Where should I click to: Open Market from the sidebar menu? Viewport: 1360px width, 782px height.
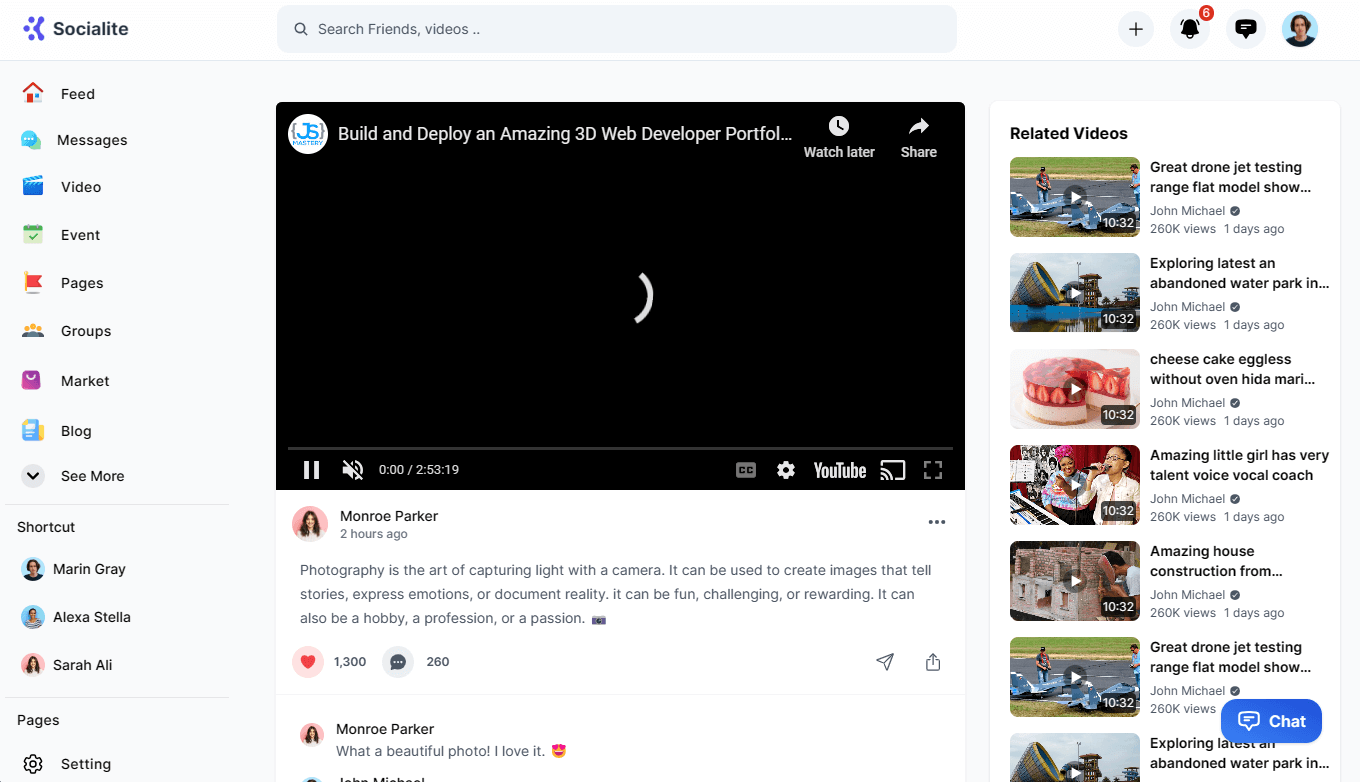[x=85, y=381]
